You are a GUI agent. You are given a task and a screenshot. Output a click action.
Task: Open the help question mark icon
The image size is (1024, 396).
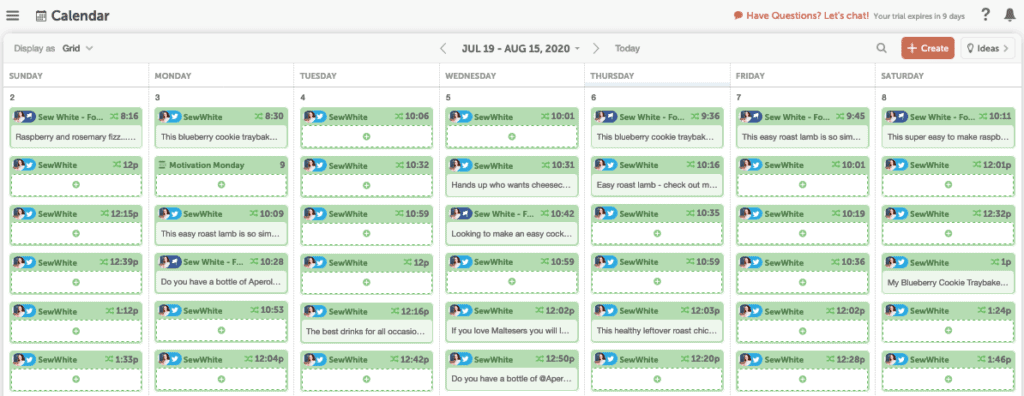(x=986, y=15)
